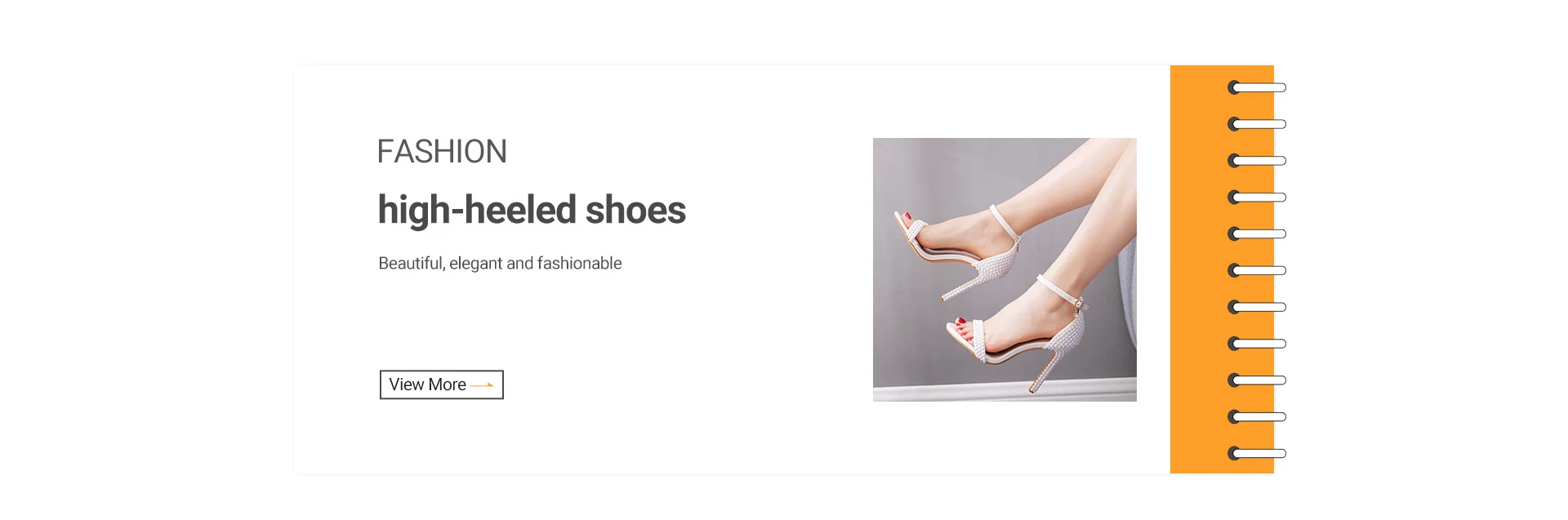Click the topmost spiral binder ring

coord(1257,87)
